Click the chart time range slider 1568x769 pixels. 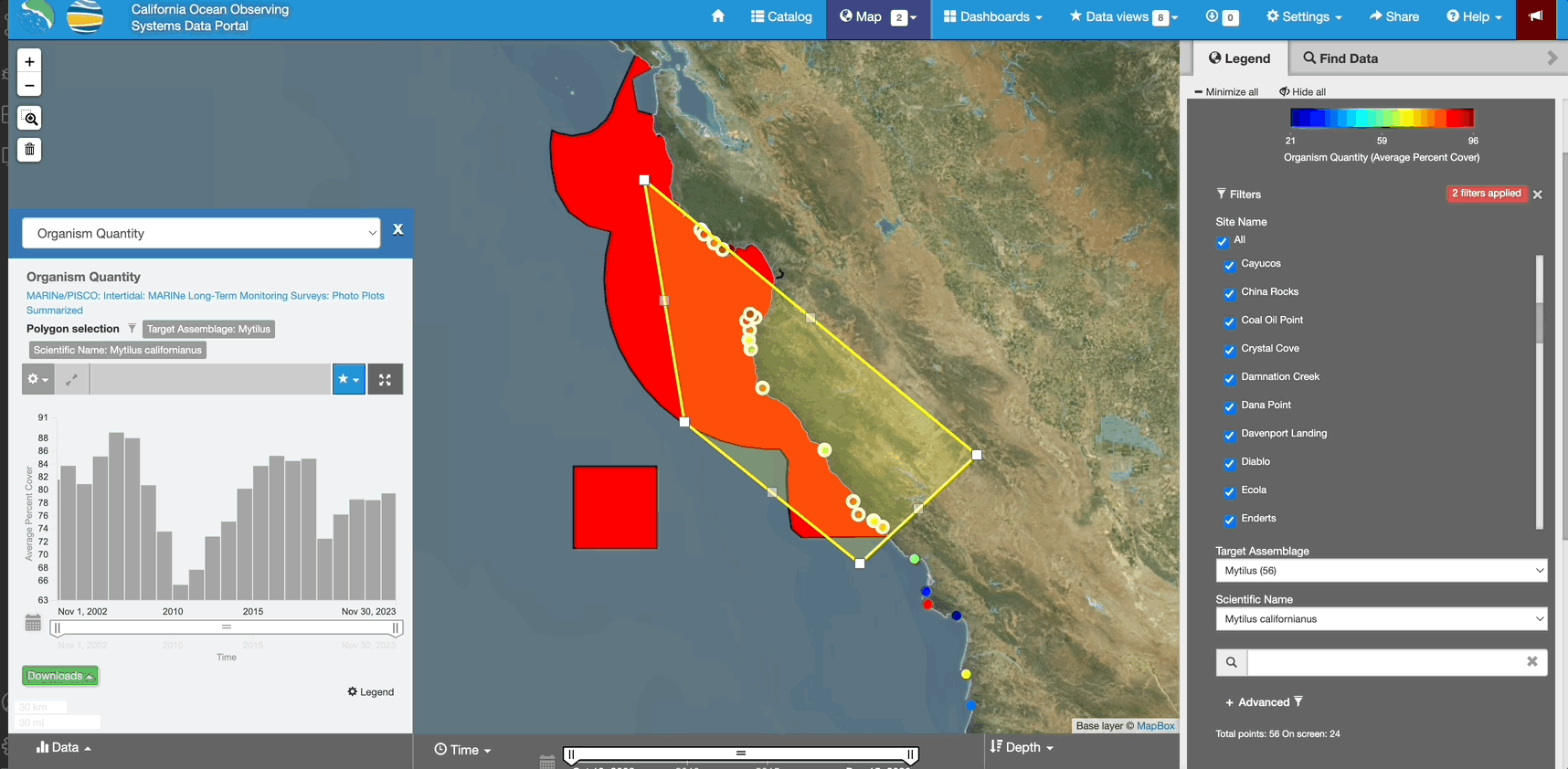click(x=226, y=627)
